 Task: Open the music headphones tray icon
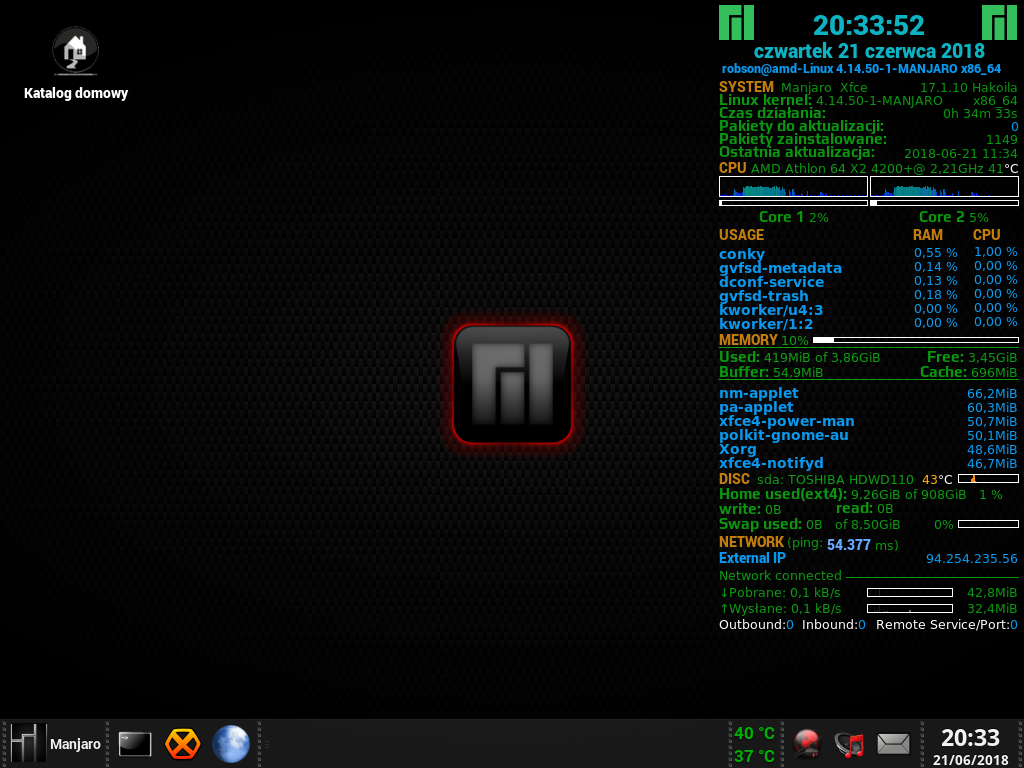[849, 744]
